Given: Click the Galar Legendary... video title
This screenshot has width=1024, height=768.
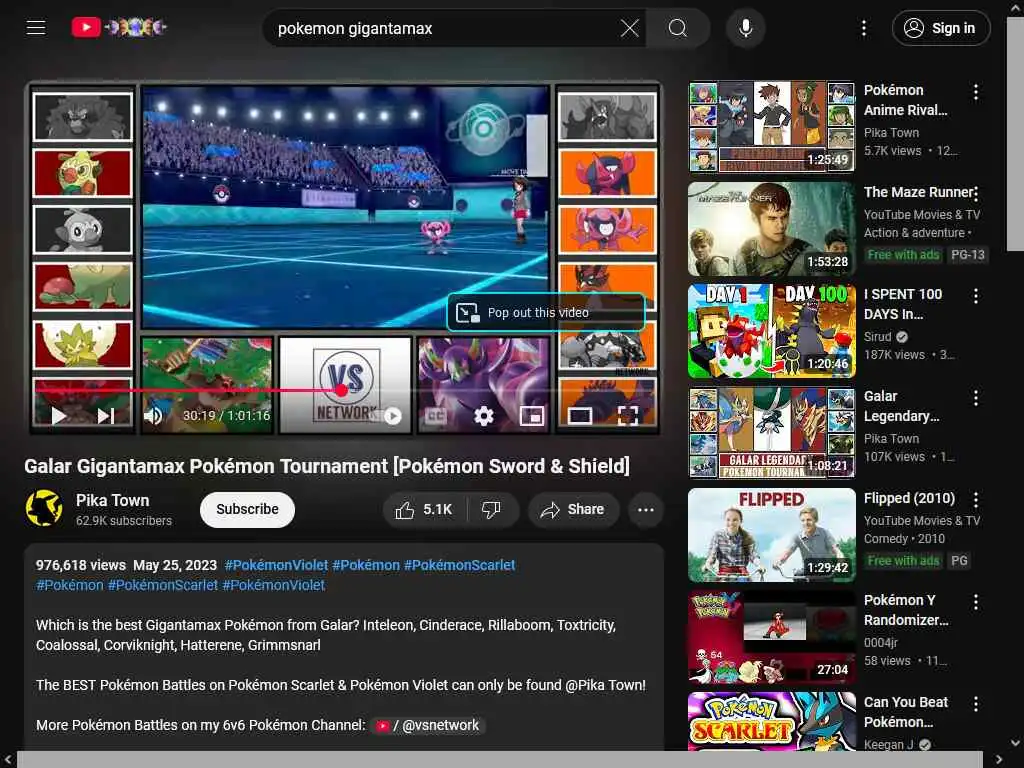Looking at the screenshot, I should click(x=901, y=406).
